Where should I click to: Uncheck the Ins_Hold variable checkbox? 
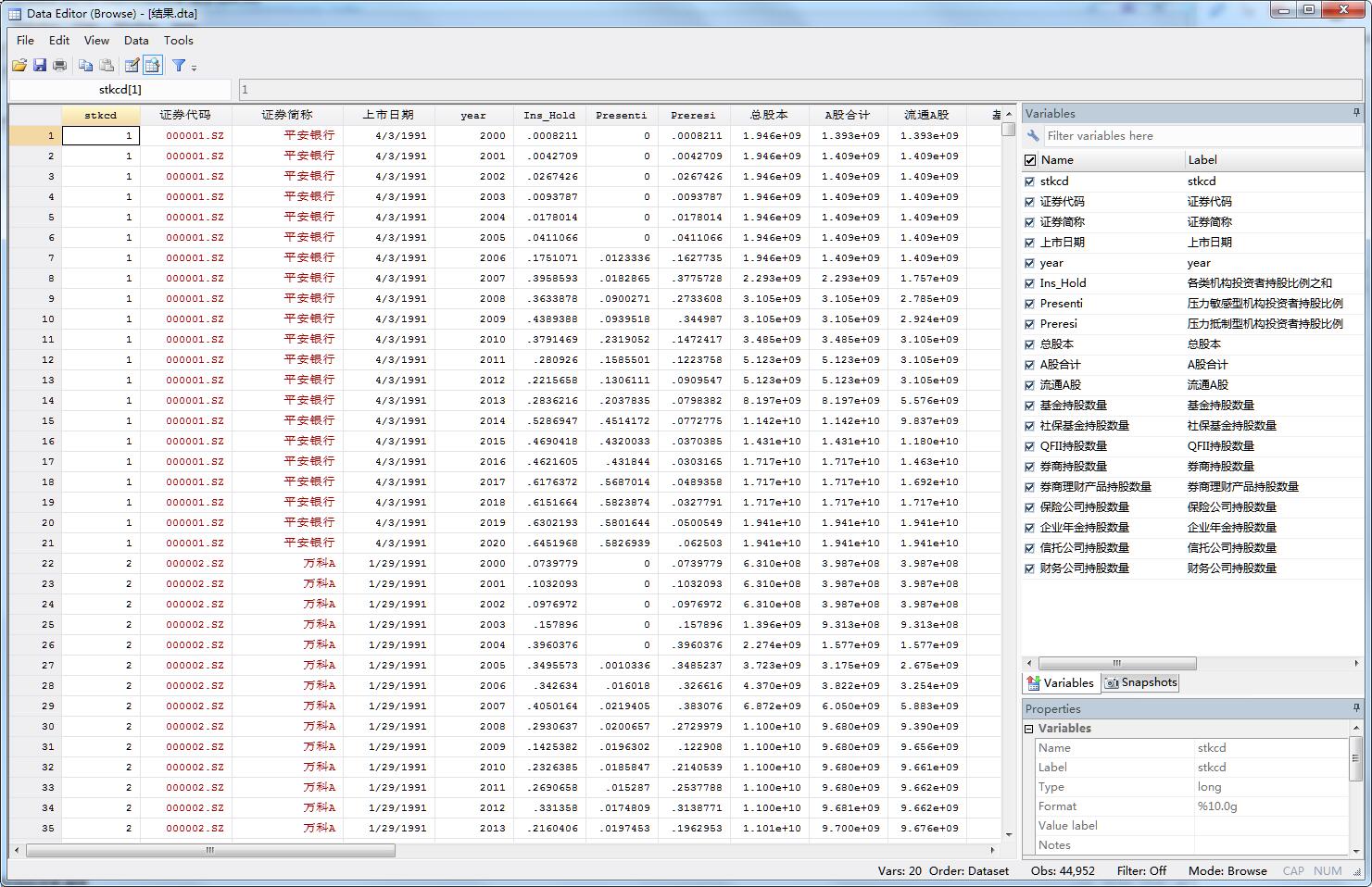[x=1030, y=283]
